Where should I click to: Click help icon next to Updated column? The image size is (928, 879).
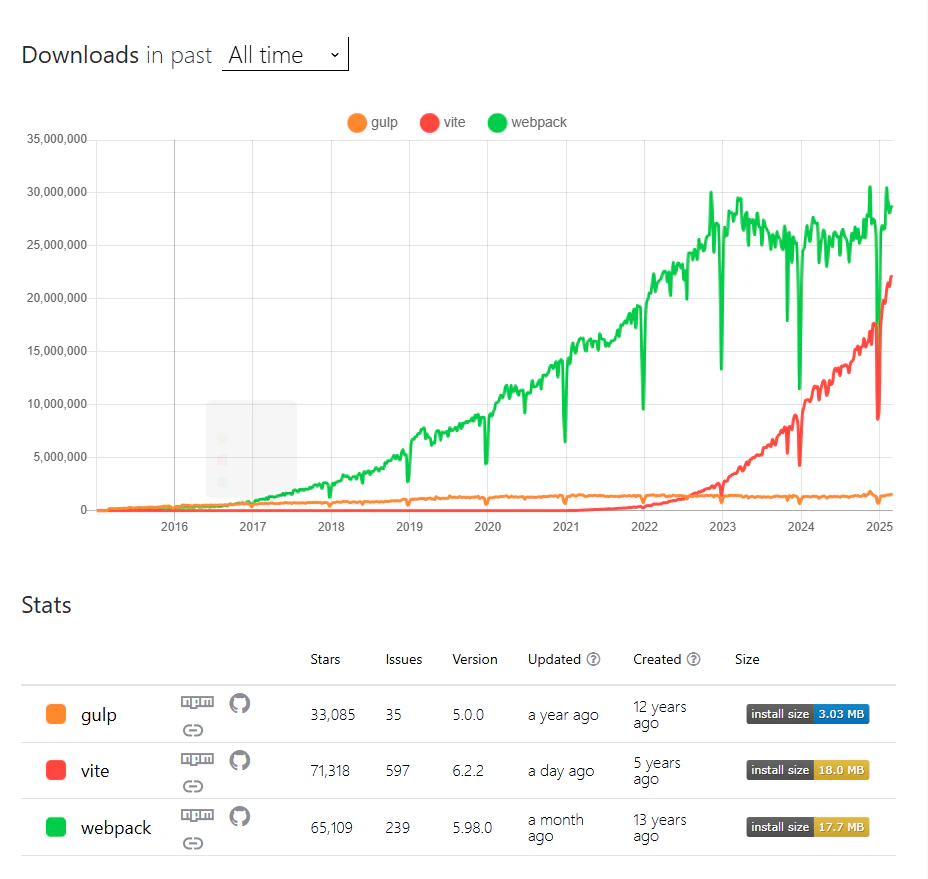pyautogui.click(x=593, y=659)
